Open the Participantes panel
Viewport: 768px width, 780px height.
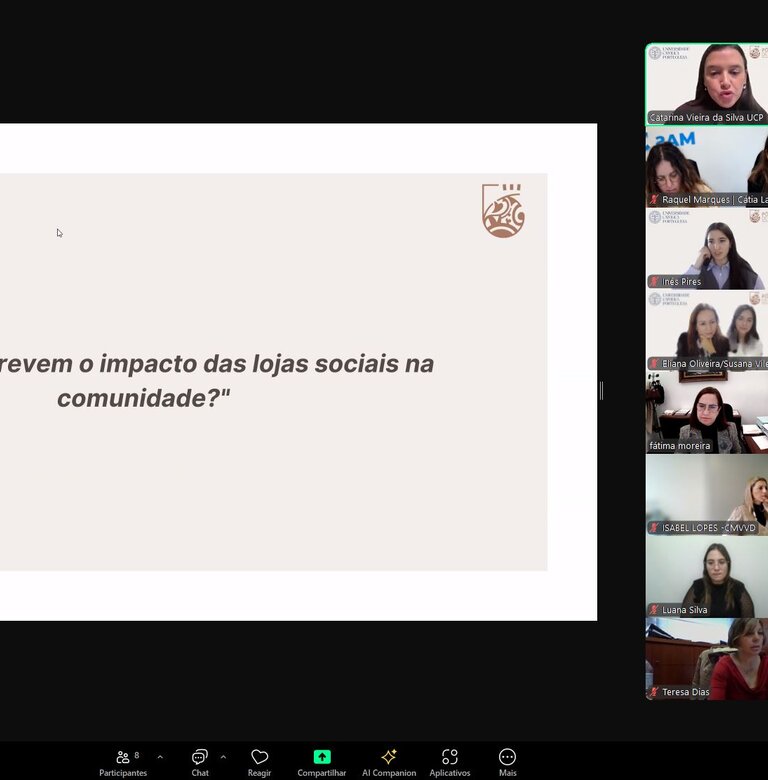tap(123, 760)
